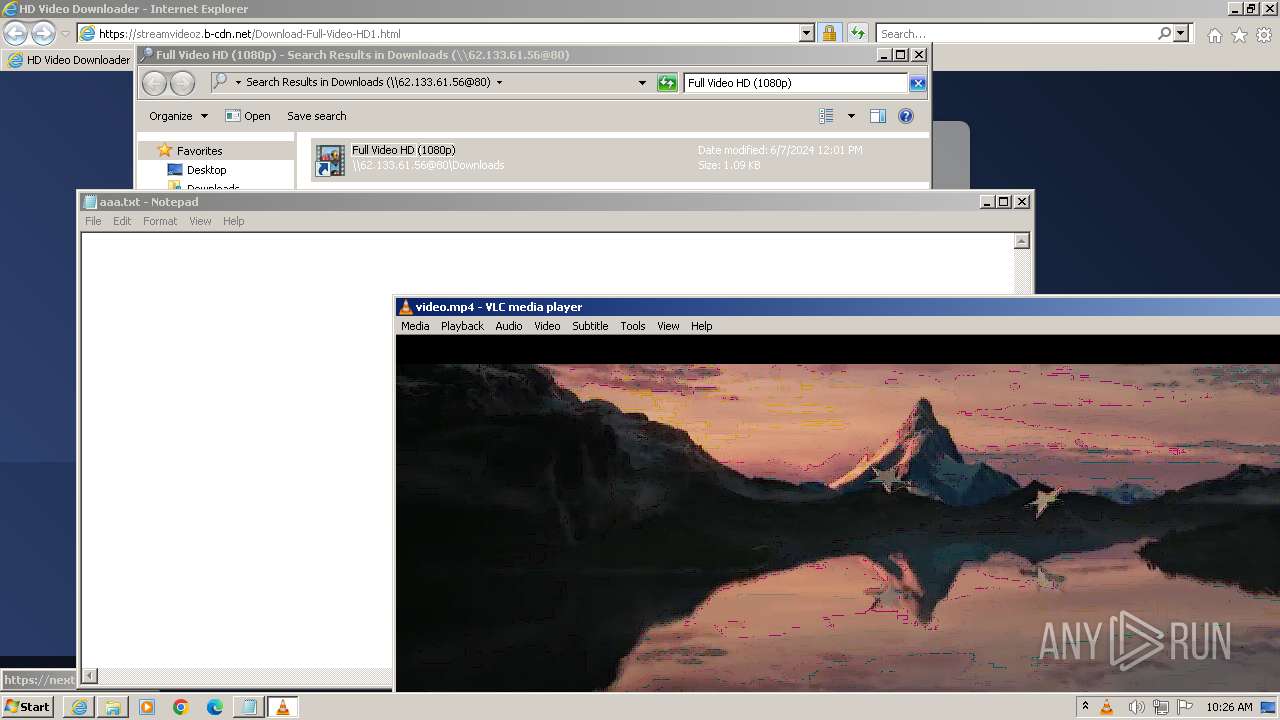Select the HD Video Downloader tab

(69, 60)
